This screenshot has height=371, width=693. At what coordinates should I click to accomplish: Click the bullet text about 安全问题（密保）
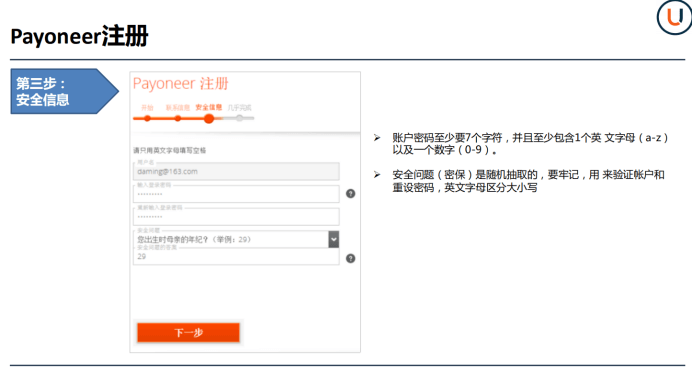pos(528,181)
